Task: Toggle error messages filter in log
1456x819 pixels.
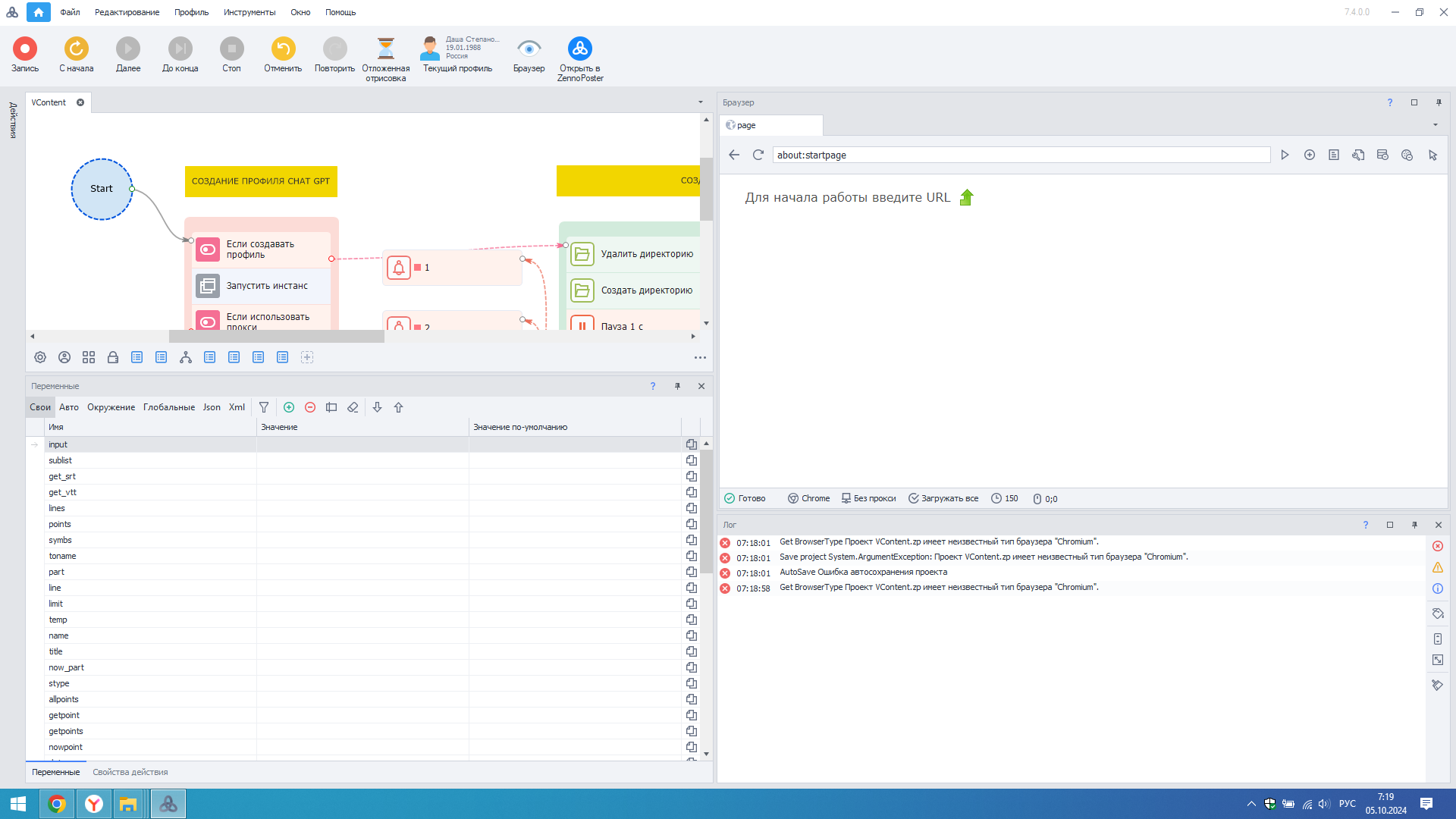Action: click(1438, 547)
